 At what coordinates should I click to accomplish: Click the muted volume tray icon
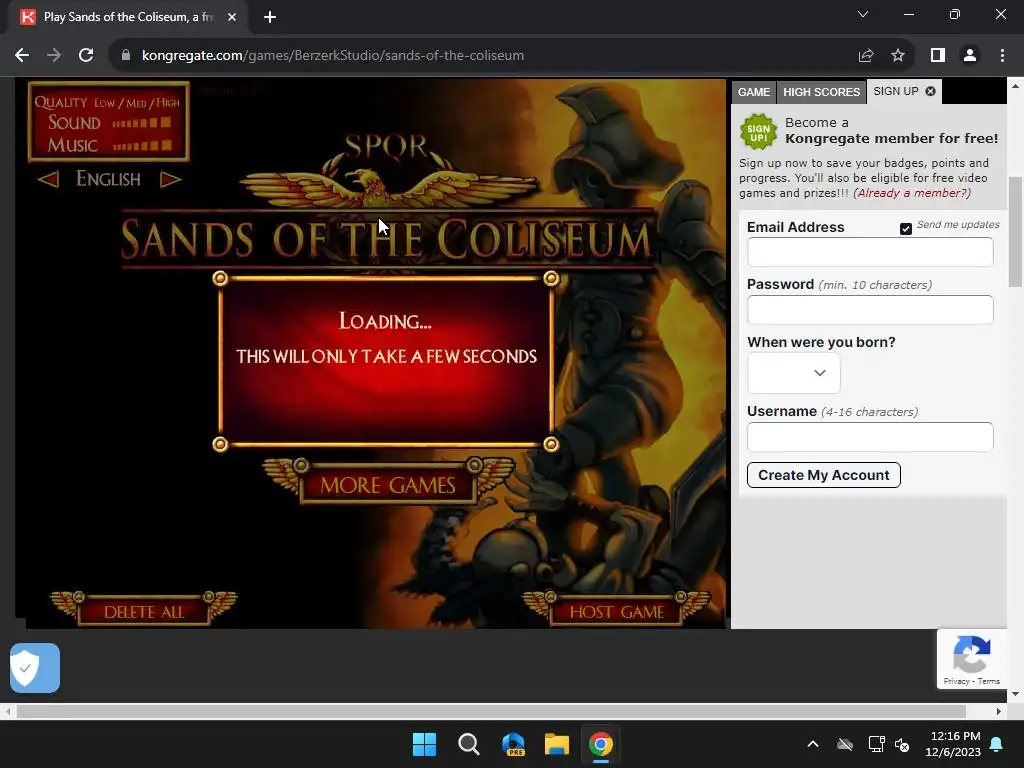[903, 744]
